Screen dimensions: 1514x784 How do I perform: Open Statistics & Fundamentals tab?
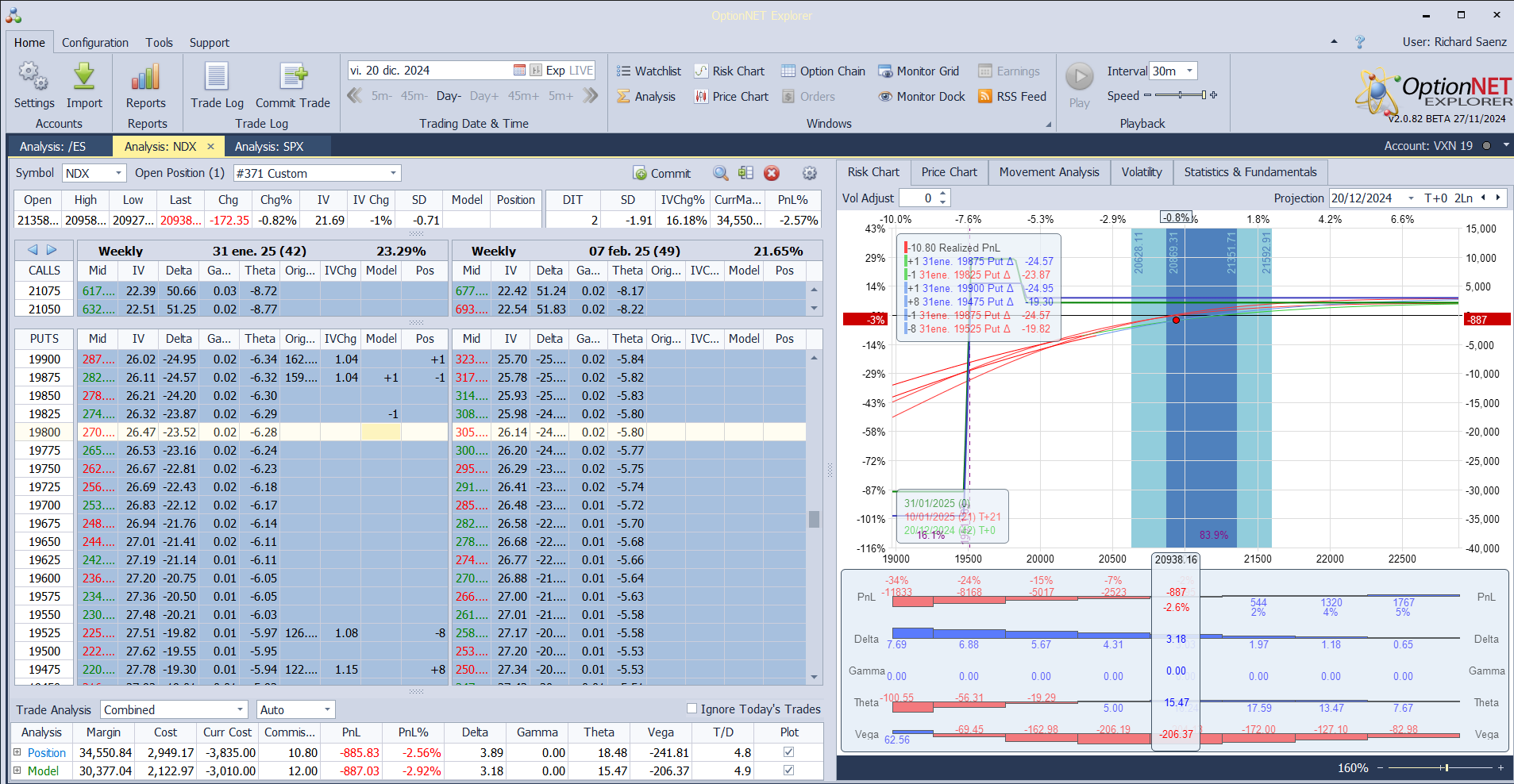[x=1250, y=172]
